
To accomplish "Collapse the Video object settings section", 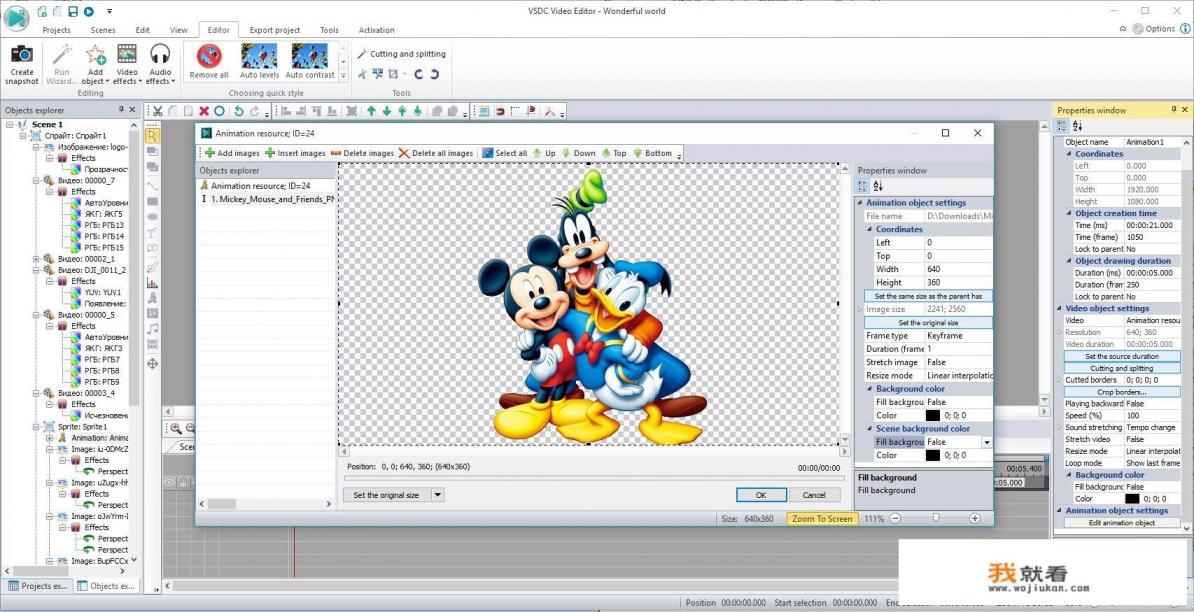I will [x=1059, y=308].
